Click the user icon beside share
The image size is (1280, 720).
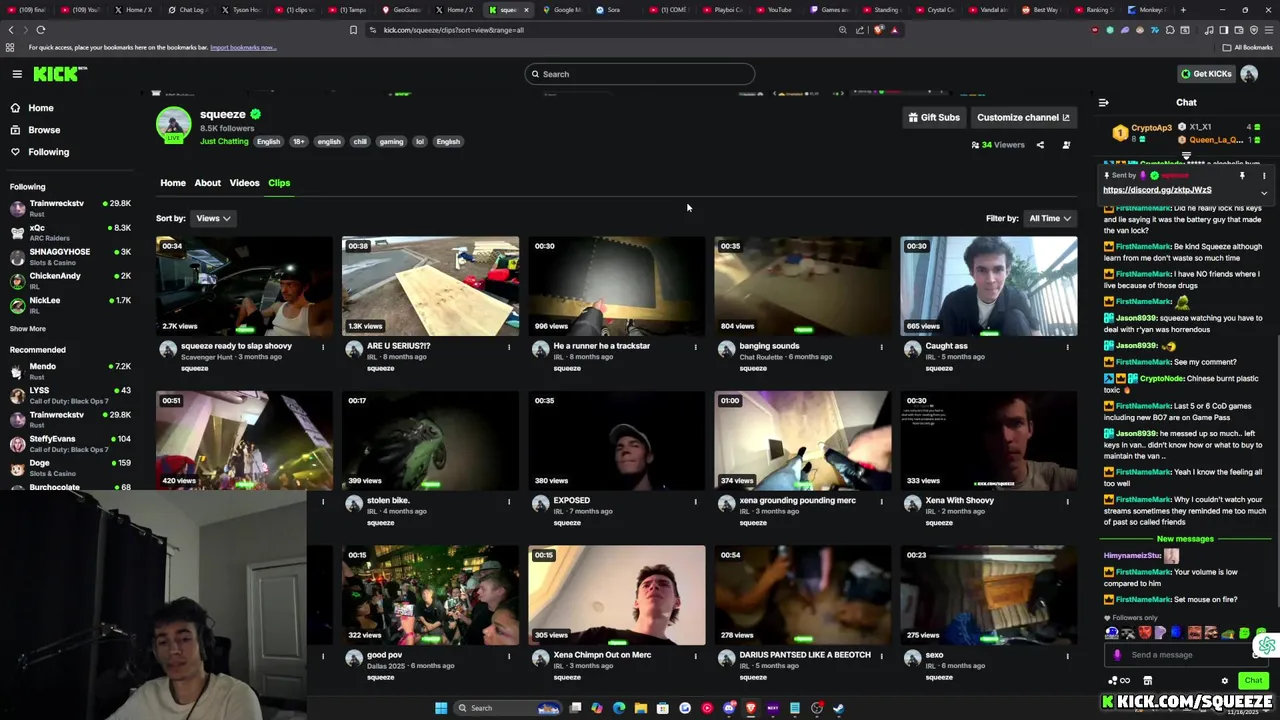coord(1066,145)
